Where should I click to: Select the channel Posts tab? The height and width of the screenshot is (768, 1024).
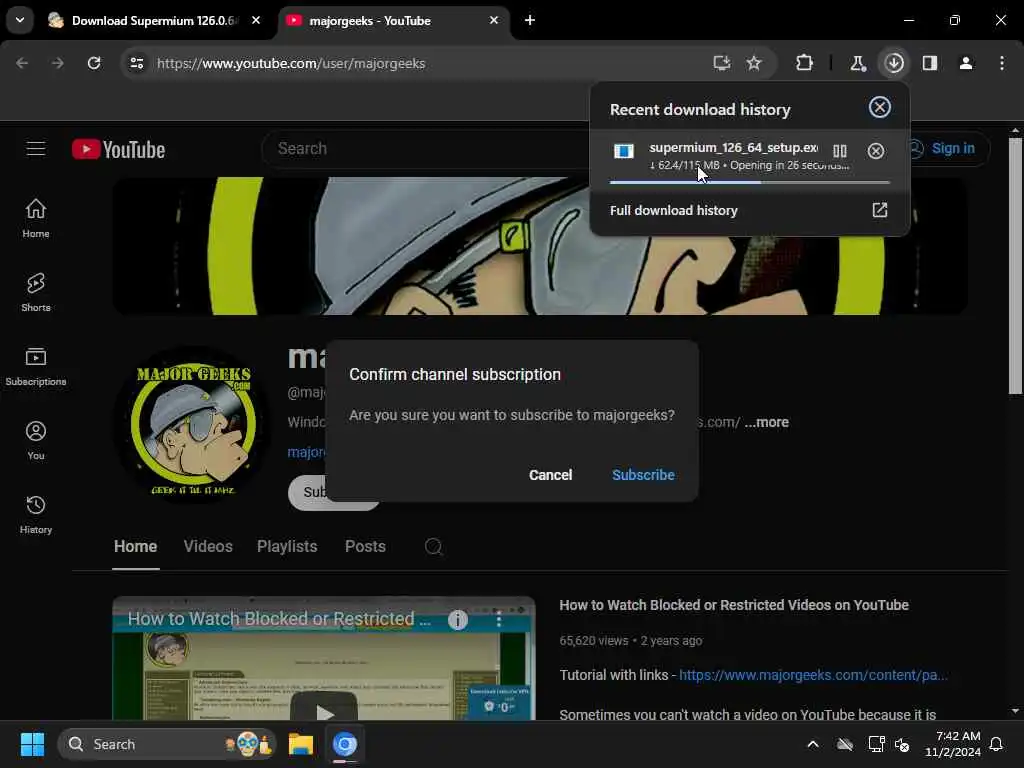(x=365, y=547)
